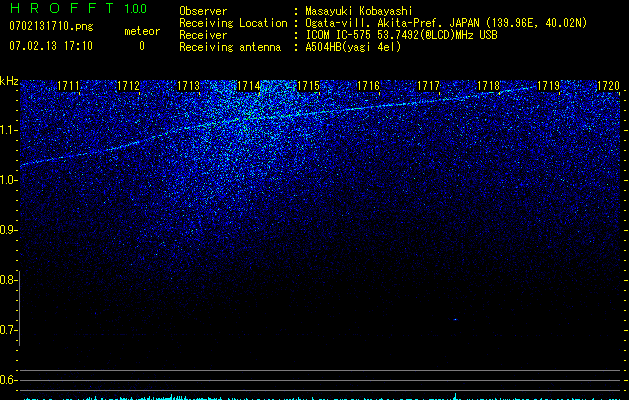Image resolution: width=629 pixels, height=400 pixels.
Task: Click time marker 1719
Action: pos(548,86)
